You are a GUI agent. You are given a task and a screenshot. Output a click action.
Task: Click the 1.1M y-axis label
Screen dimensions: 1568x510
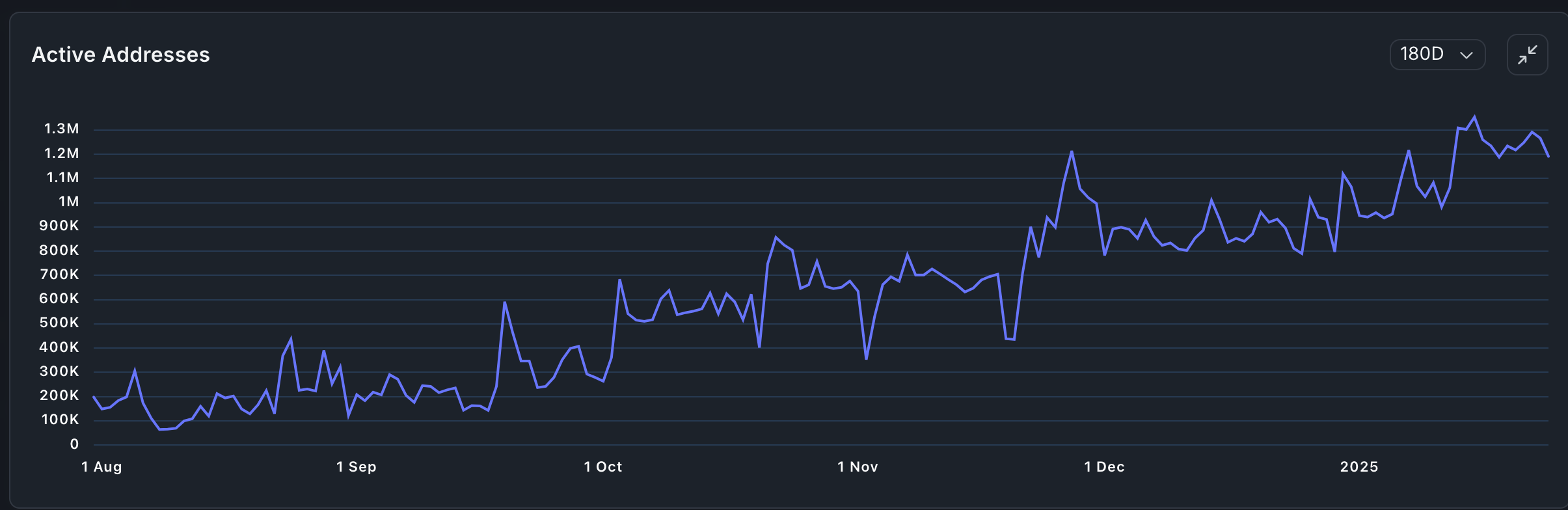(62, 178)
